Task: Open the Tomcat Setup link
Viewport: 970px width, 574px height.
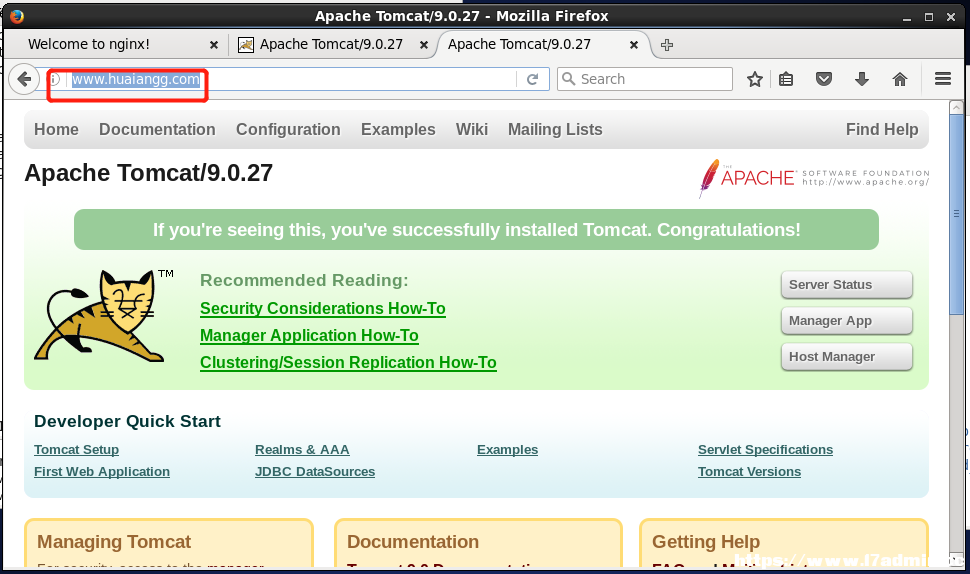Action: coord(76,450)
